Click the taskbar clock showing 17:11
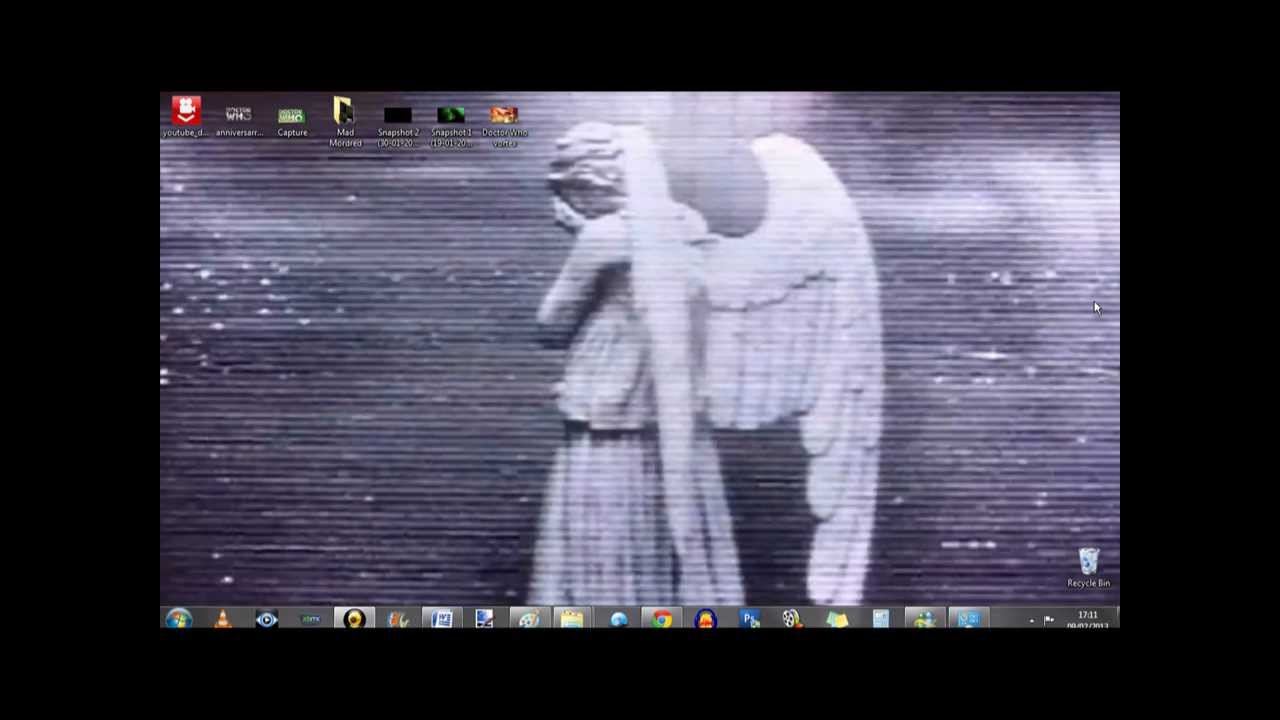The width and height of the screenshot is (1280, 720). (x=1088, y=619)
